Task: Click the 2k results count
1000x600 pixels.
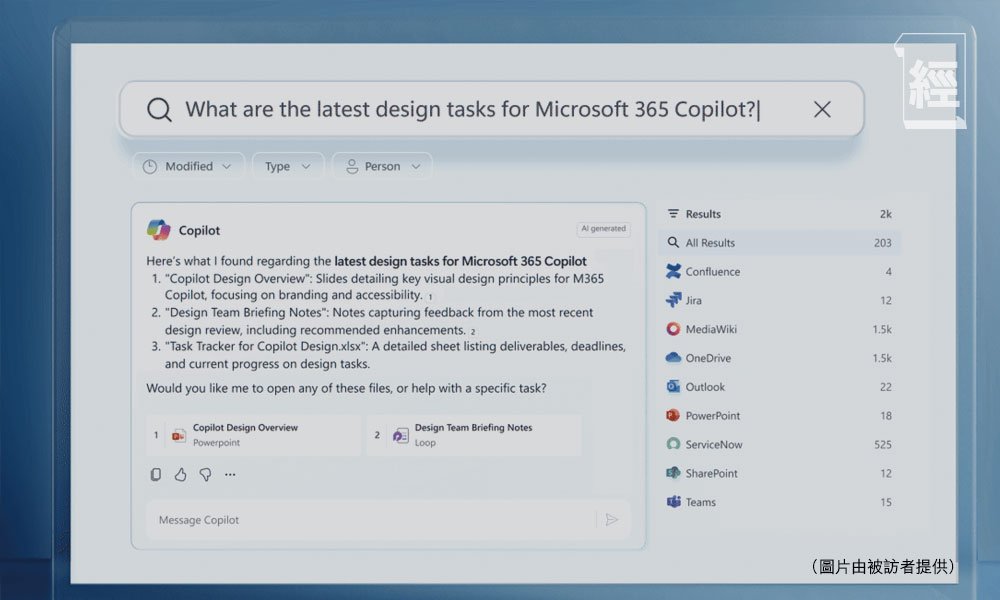Action: click(x=885, y=214)
